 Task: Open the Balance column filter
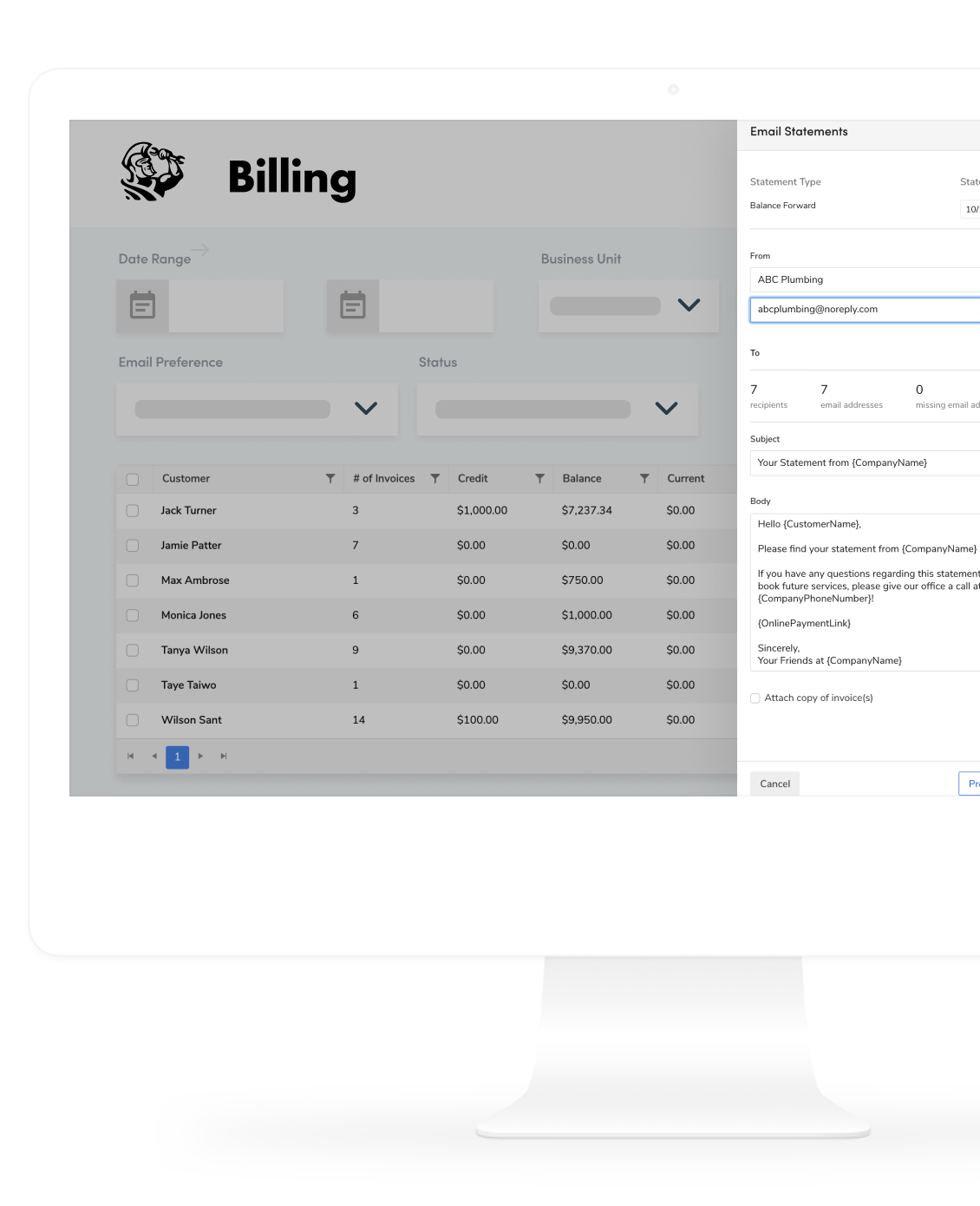pos(644,478)
